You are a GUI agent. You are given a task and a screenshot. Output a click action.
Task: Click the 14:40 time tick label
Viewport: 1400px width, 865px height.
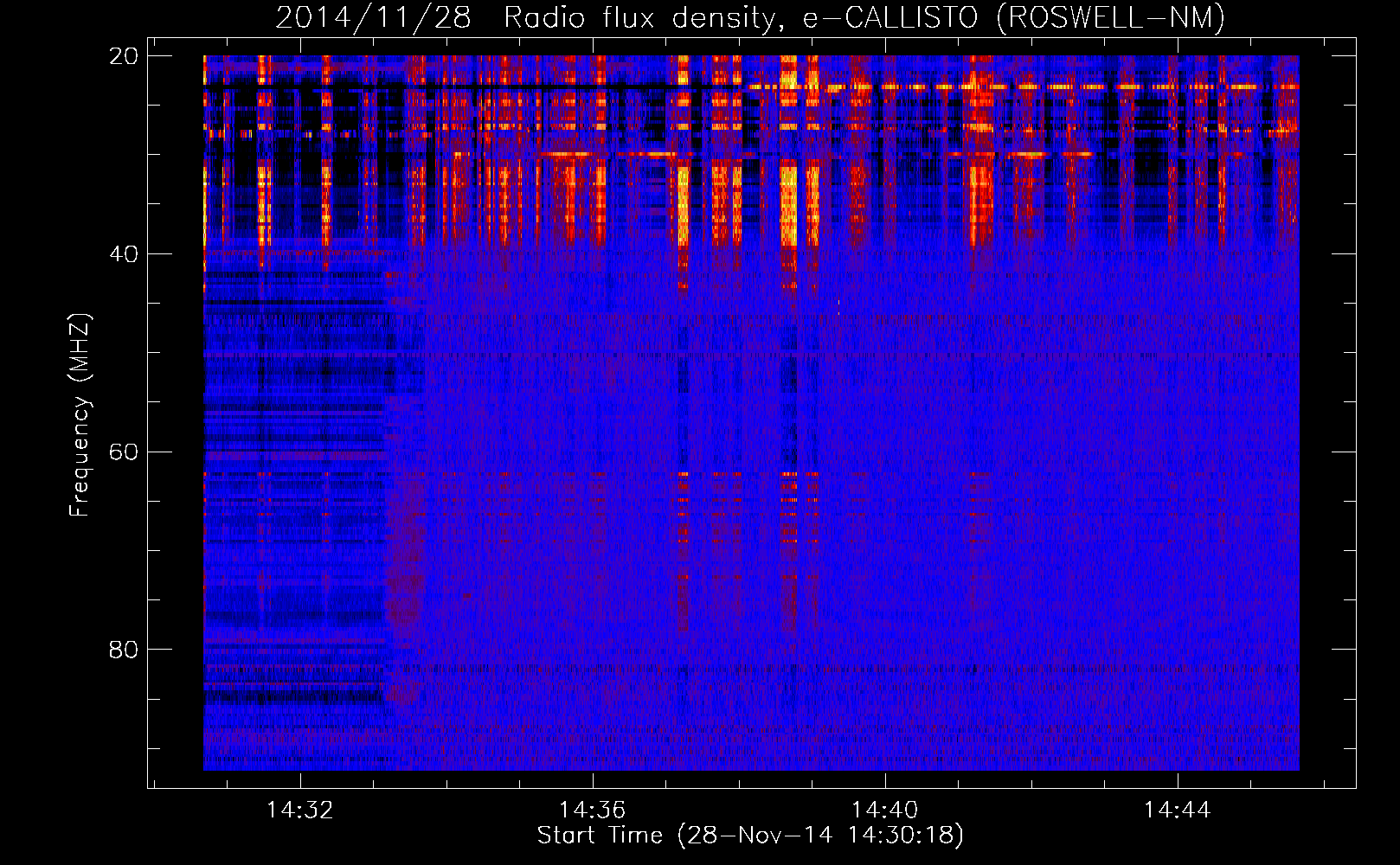click(884, 811)
